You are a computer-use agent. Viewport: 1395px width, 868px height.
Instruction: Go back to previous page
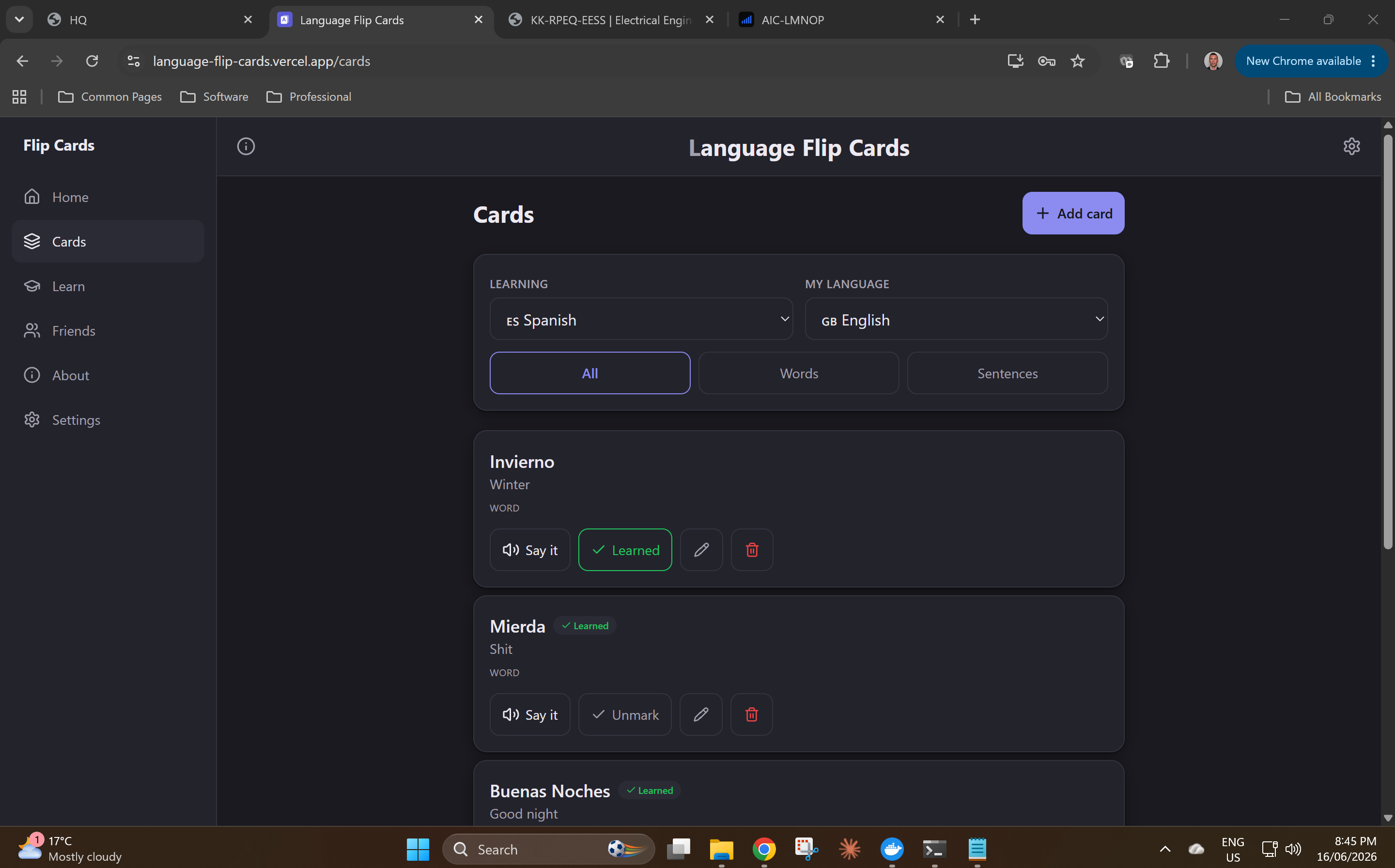click(22, 61)
